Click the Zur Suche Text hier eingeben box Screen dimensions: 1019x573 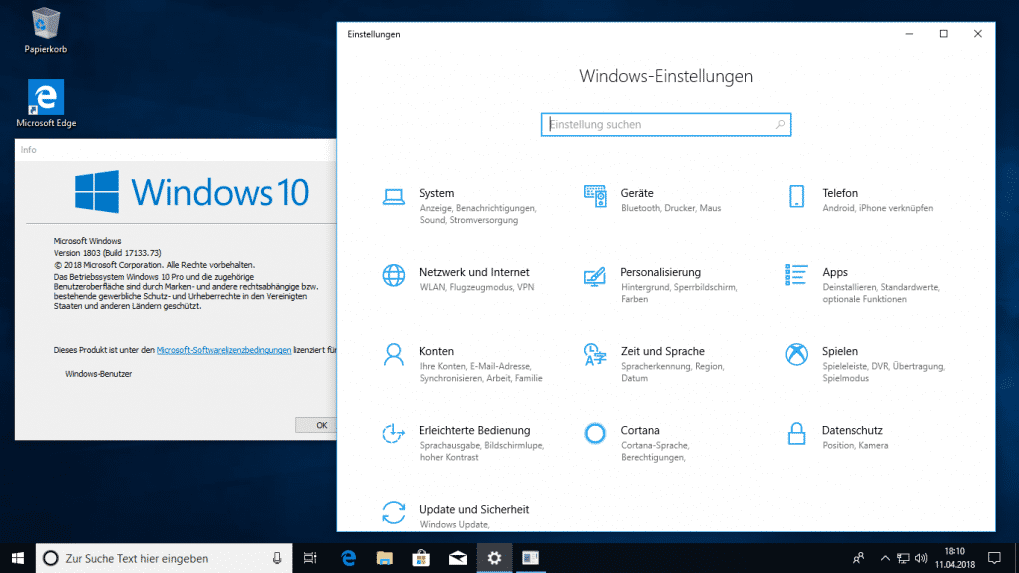pyautogui.click(x=164, y=558)
